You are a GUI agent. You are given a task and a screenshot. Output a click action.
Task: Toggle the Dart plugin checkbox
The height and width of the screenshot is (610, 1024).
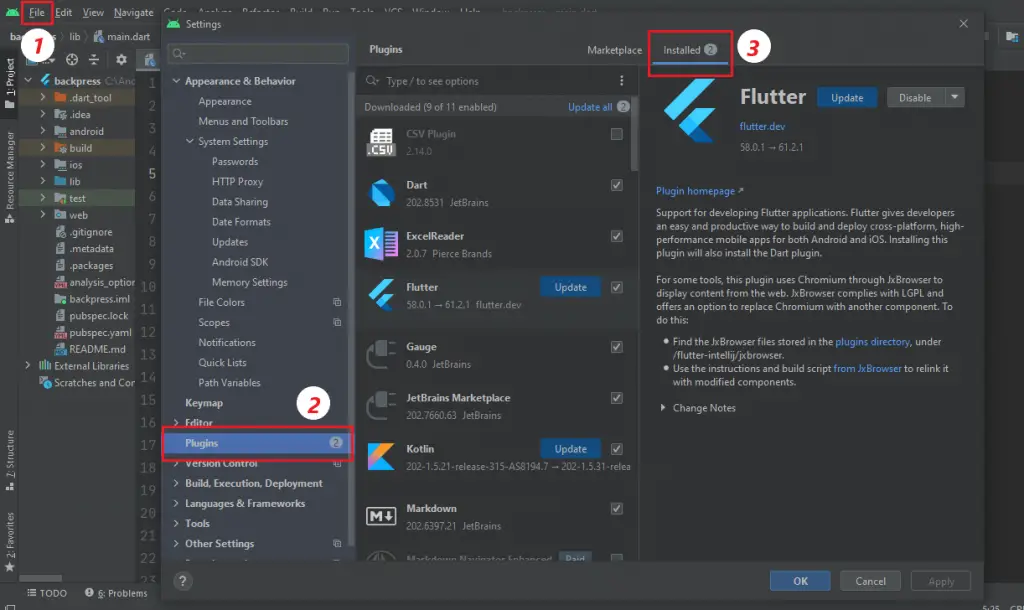coord(616,185)
